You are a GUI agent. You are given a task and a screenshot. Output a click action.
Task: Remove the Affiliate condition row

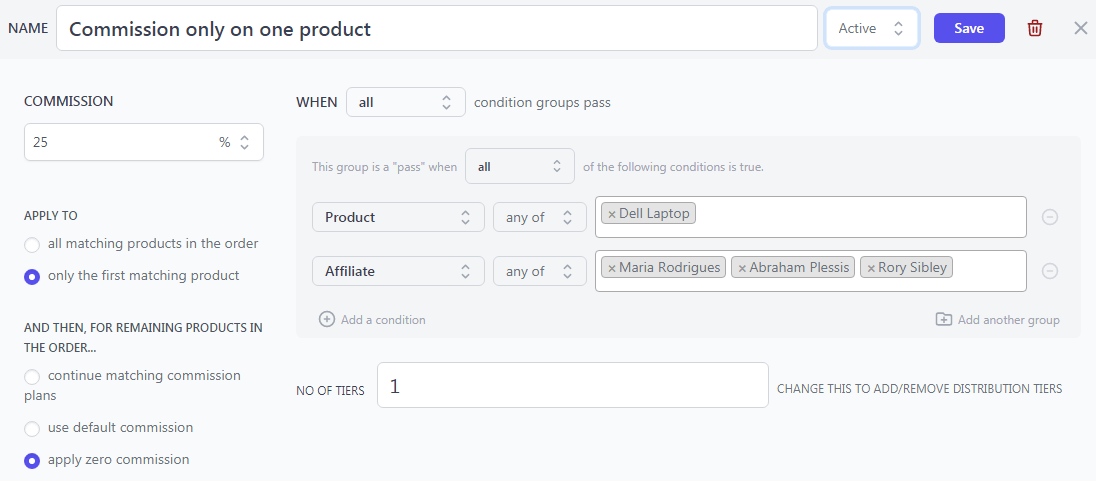coord(1049,271)
